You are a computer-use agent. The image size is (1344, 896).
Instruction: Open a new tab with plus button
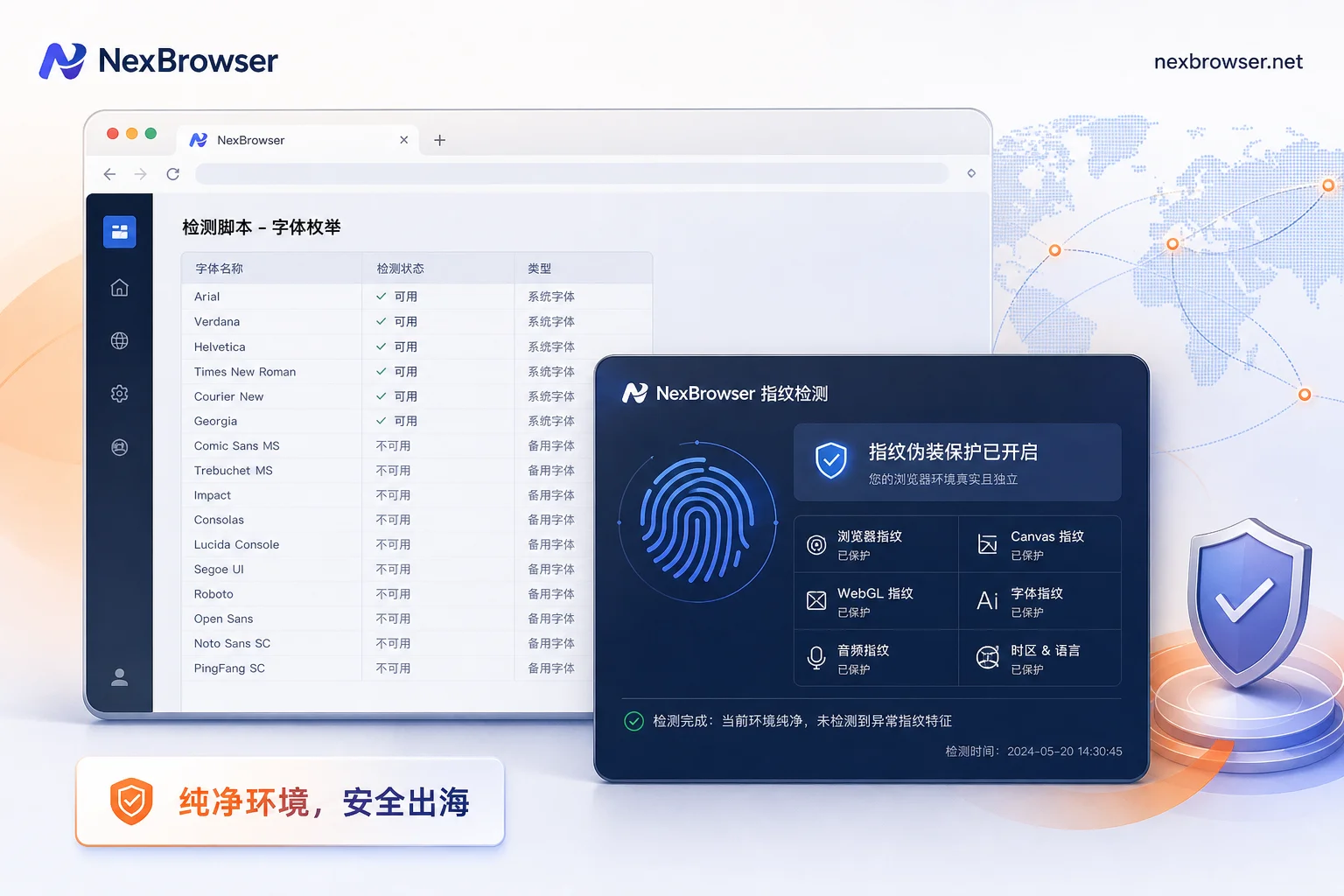click(440, 140)
